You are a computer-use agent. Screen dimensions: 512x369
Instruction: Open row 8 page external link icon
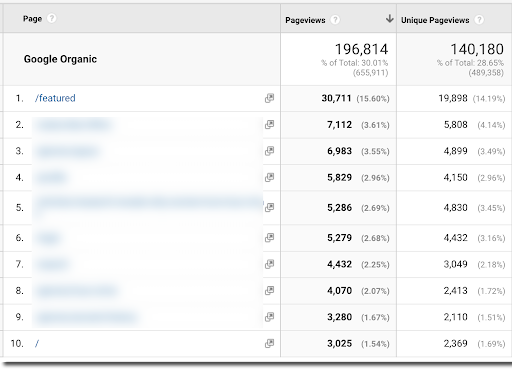click(x=269, y=291)
